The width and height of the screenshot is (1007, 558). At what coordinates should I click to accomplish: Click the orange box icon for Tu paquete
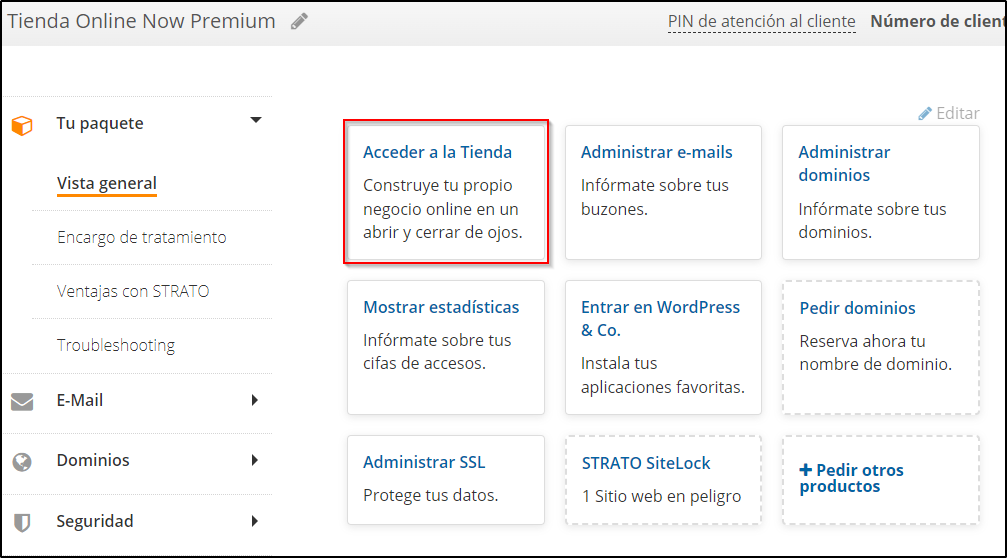coord(22,125)
